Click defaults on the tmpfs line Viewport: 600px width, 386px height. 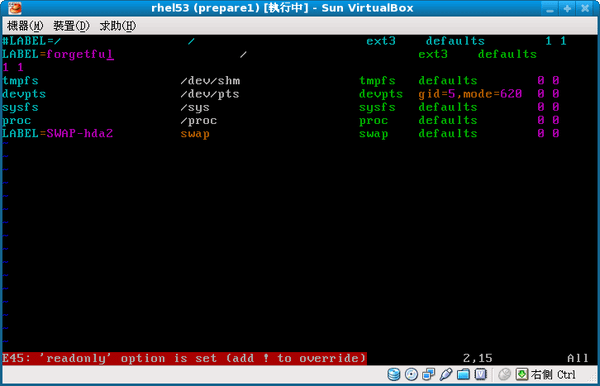click(x=448, y=81)
